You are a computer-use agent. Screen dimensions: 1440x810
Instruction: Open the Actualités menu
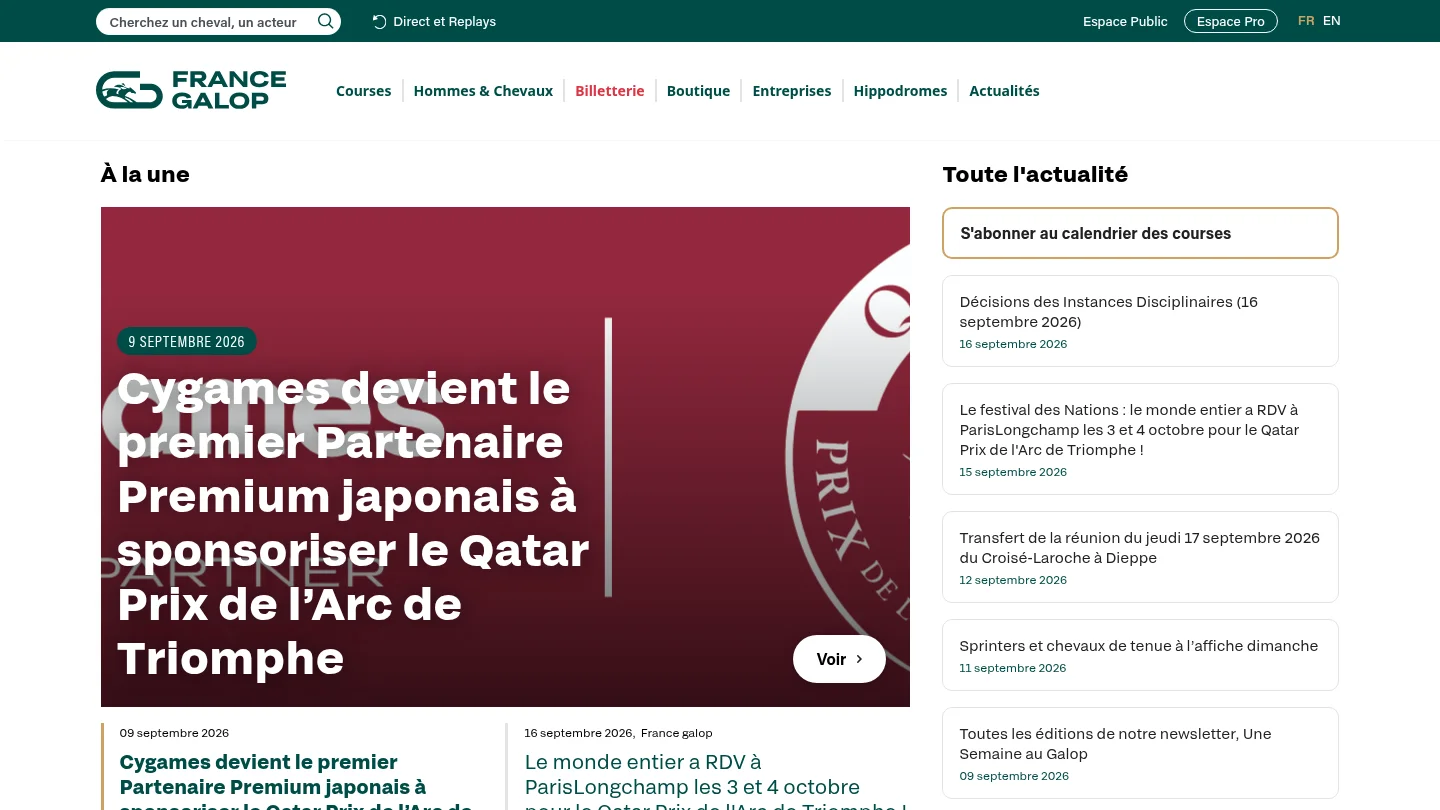point(1004,91)
